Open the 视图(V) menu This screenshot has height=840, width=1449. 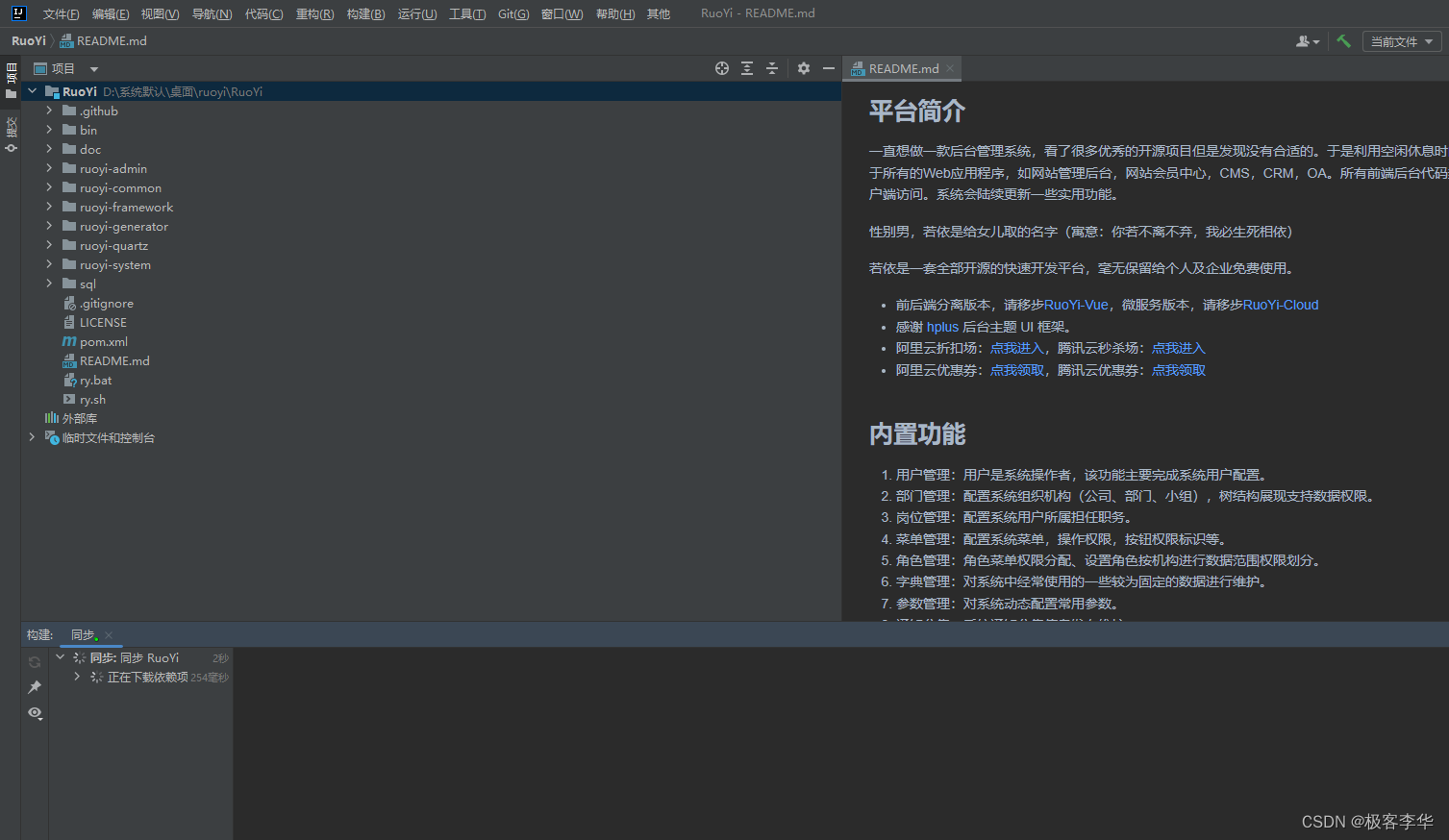(x=160, y=13)
